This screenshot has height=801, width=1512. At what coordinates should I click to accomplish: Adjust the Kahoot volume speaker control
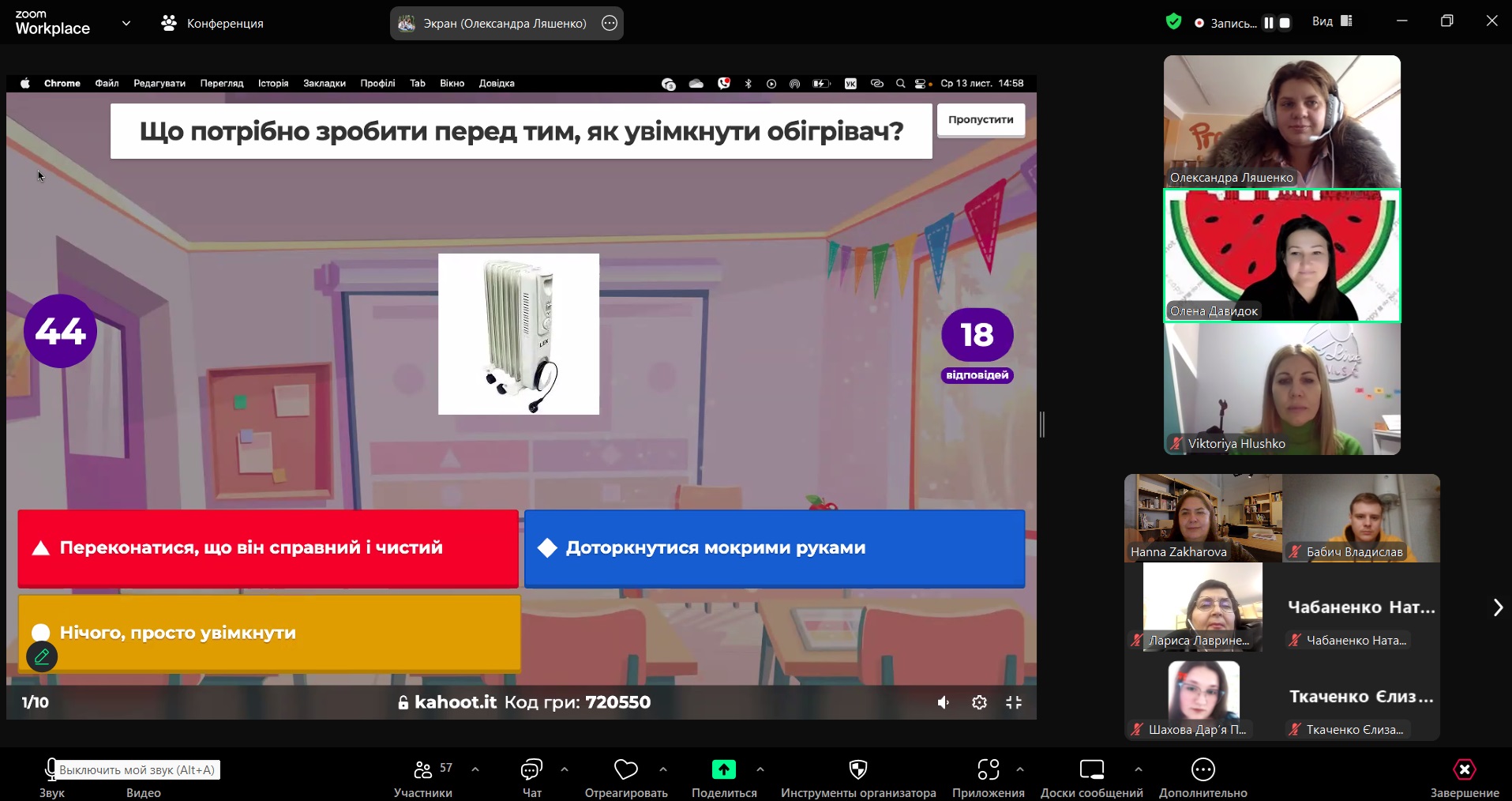944,702
